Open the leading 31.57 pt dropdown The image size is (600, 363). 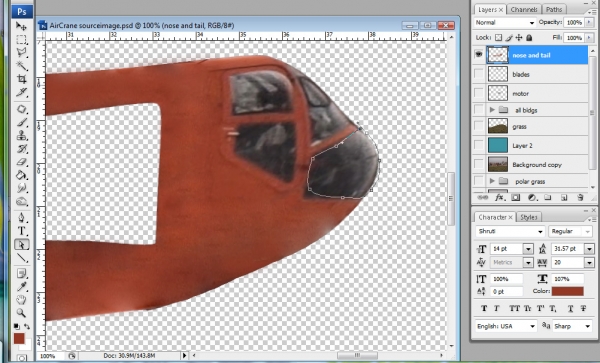coord(589,249)
